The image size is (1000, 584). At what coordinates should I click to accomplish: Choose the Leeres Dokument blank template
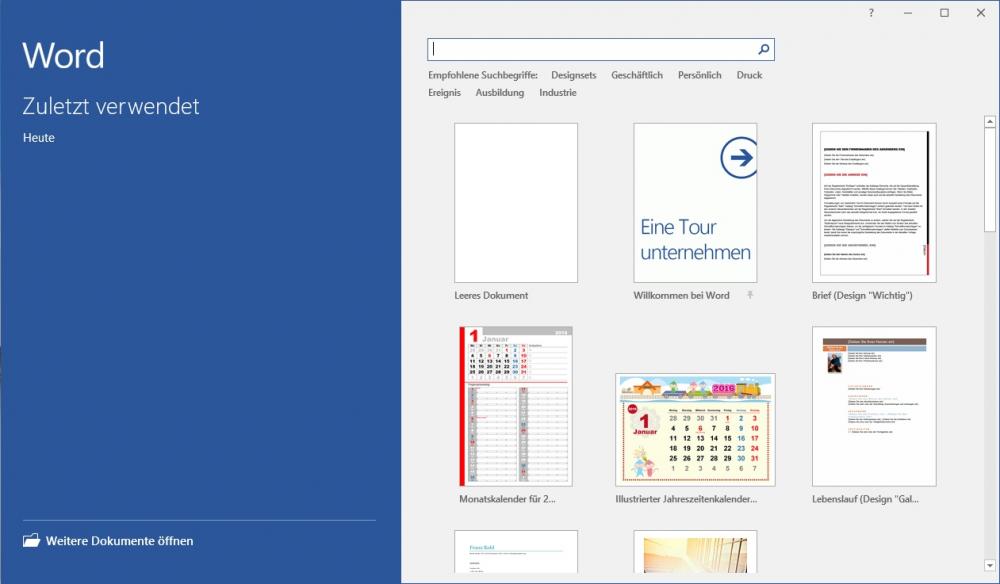[x=516, y=203]
